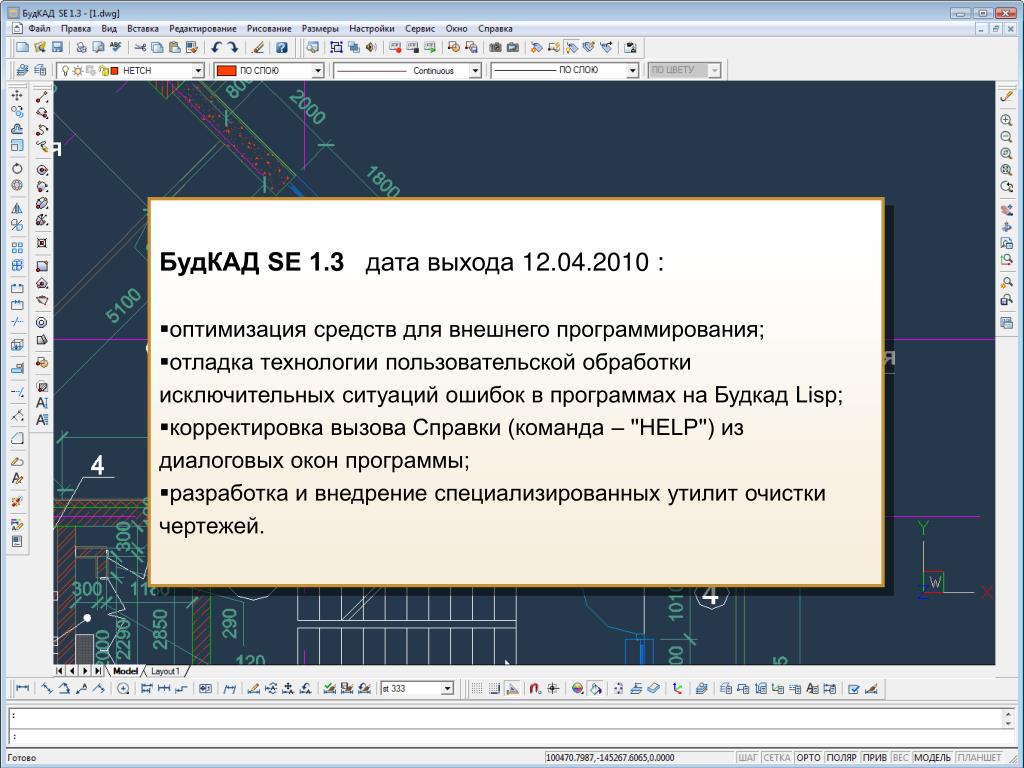
Task: Click the orange-red ПО СЛОЮ color swatch
Action: point(226,70)
